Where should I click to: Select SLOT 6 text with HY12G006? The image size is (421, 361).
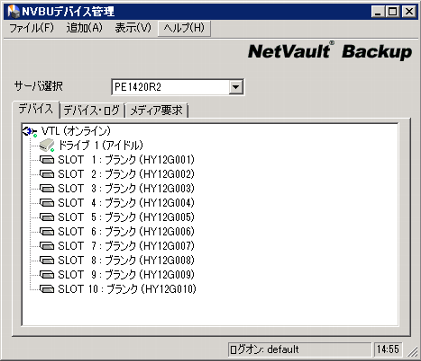click(126, 232)
